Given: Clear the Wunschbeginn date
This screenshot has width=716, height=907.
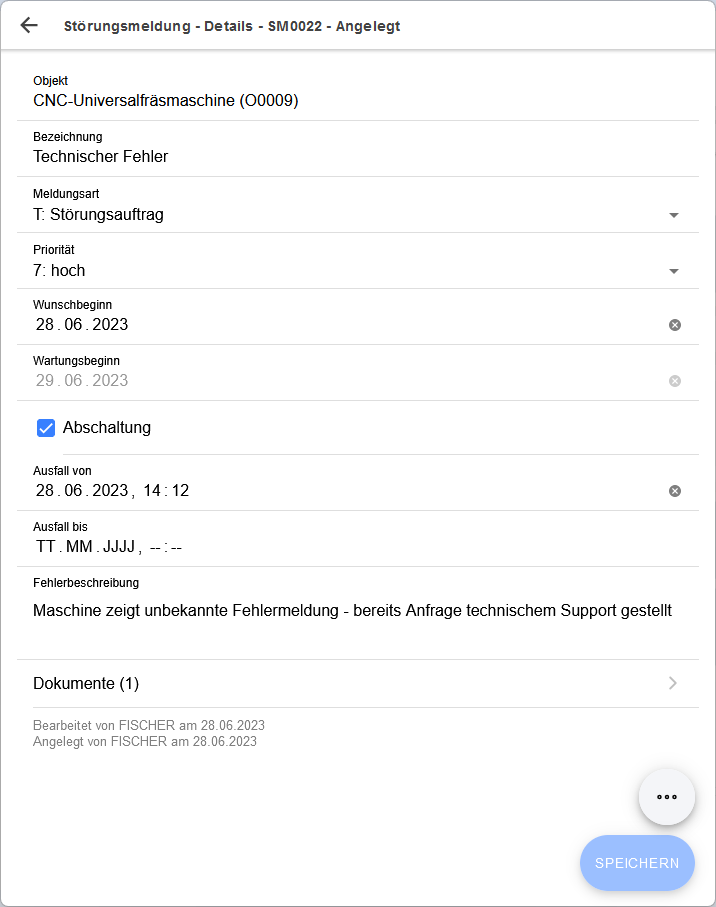Looking at the screenshot, I should point(675,325).
